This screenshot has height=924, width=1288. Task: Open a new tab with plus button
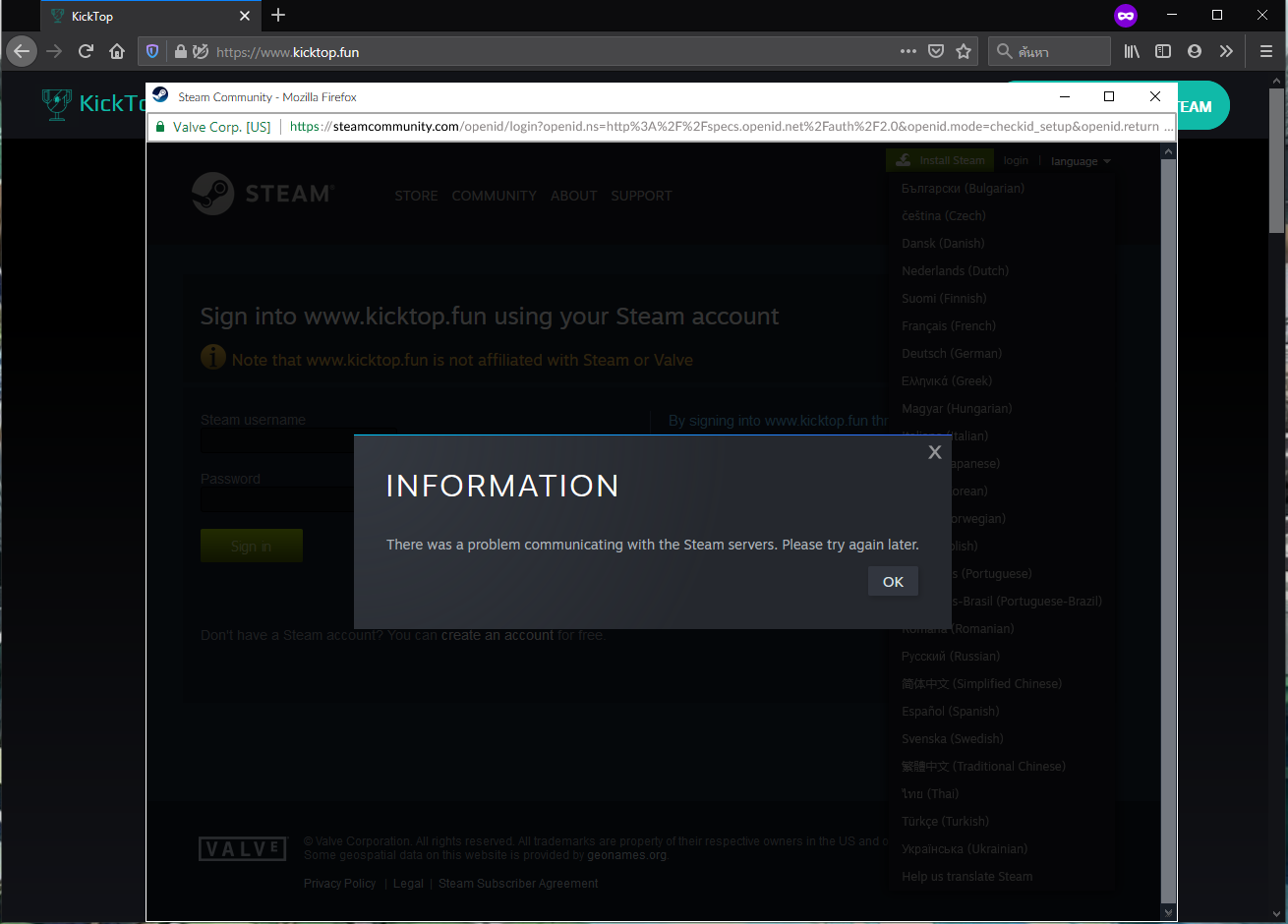click(278, 15)
